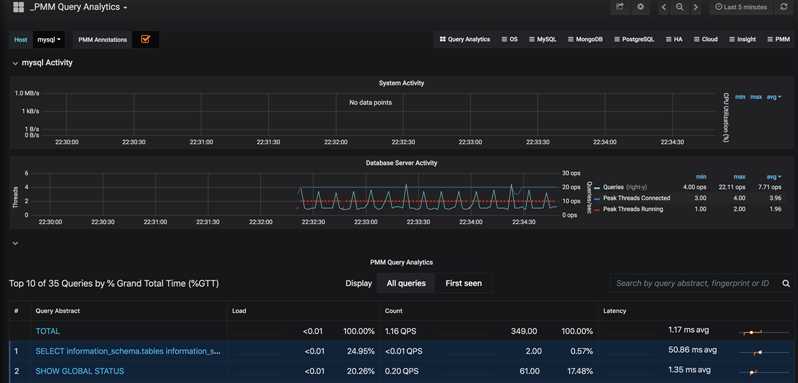Click the Latency column header
This screenshot has height=383, width=798.
614,311
